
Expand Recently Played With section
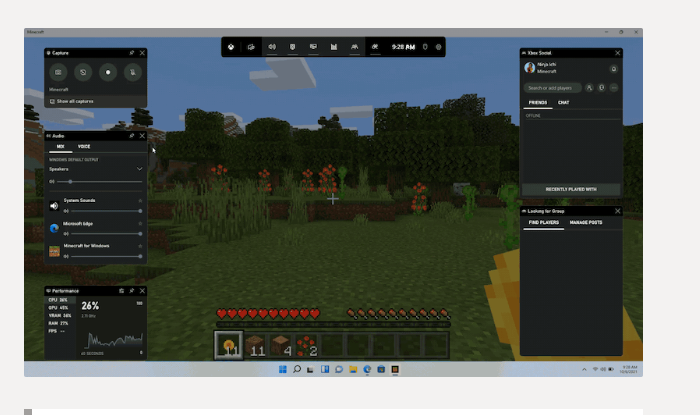point(570,189)
